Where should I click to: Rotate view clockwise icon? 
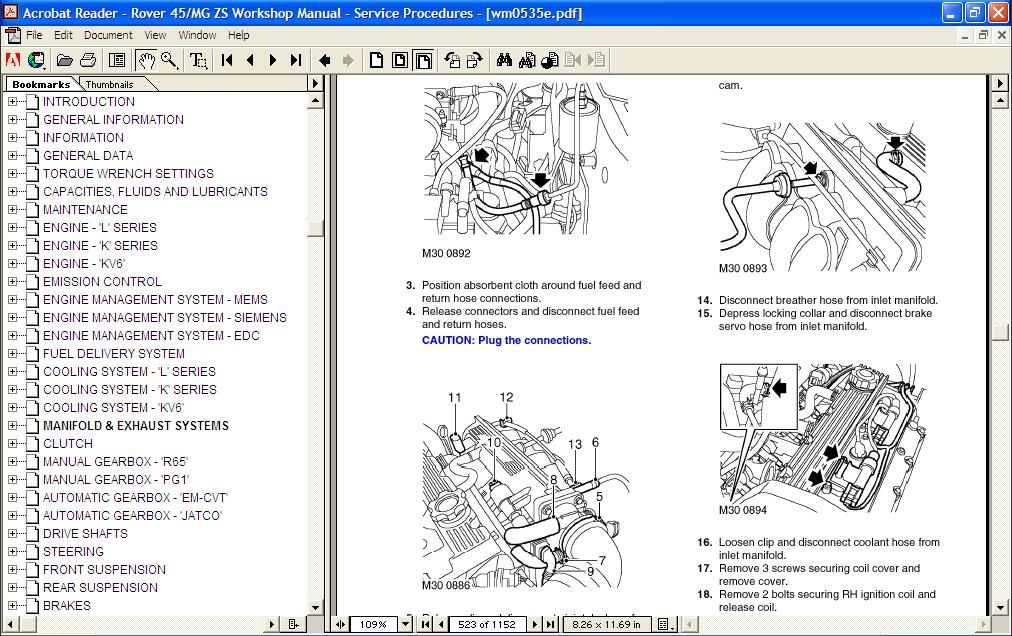[476, 61]
